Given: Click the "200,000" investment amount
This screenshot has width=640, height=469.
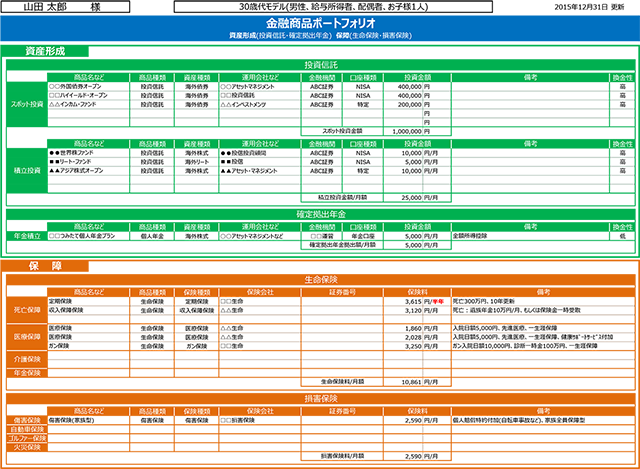Looking at the screenshot, I should [x=409, y=104].
